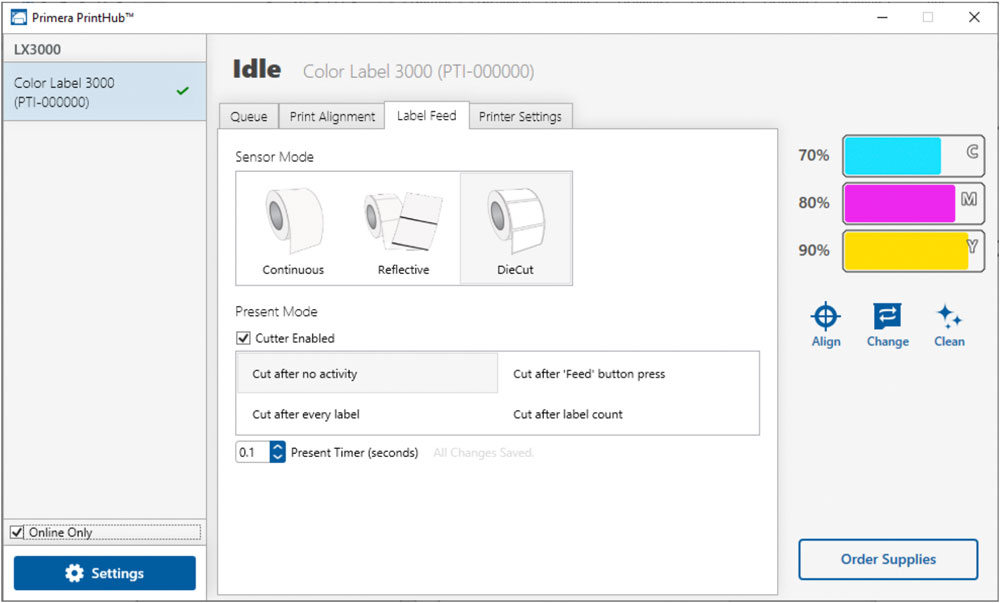Click the cyan ink level bar

tap(913, 156)
